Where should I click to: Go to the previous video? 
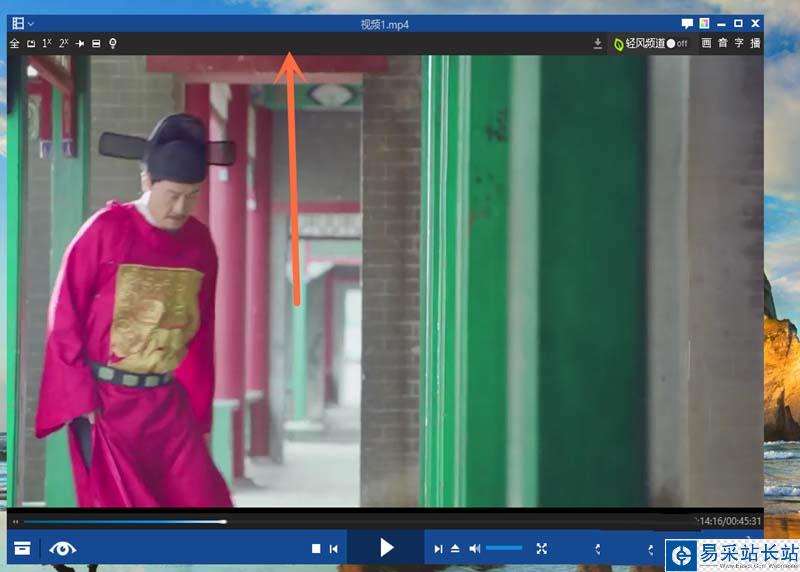pyautogui.click(x=334, y=549)
